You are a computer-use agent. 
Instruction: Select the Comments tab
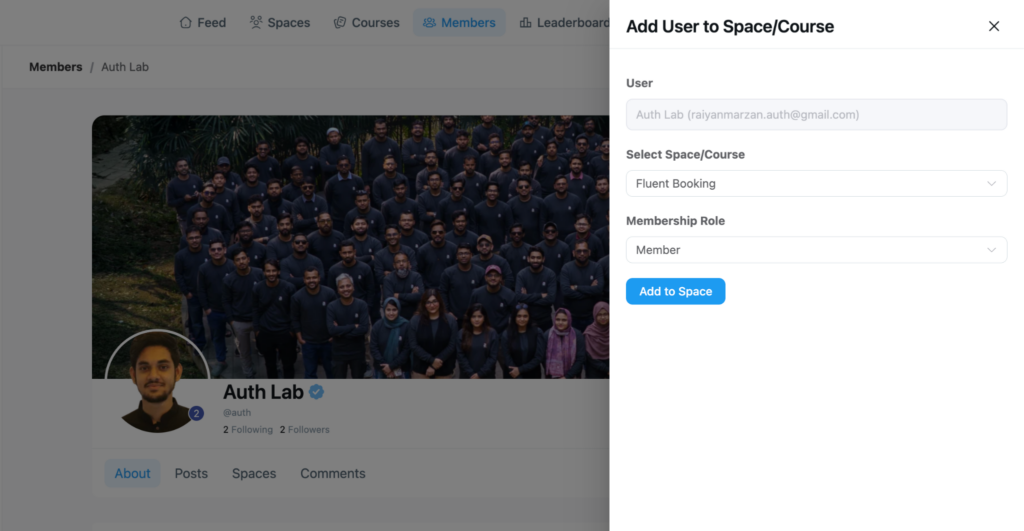(333, 473)
